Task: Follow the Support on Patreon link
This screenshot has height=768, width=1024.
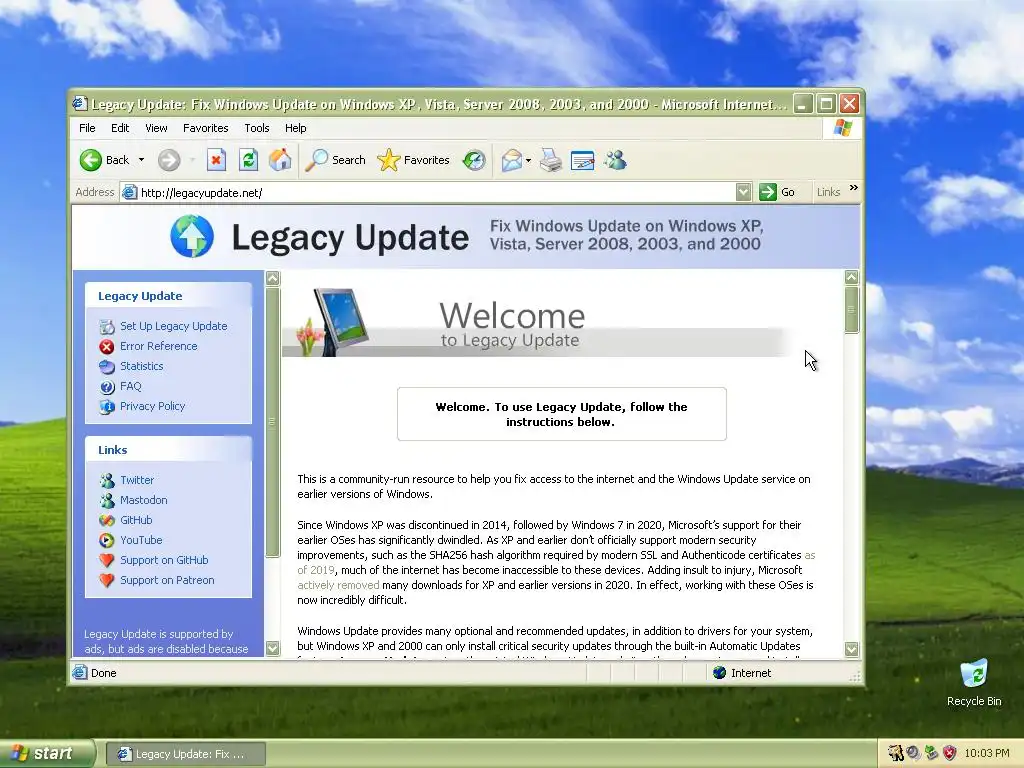Action: (x=167, y=580)
